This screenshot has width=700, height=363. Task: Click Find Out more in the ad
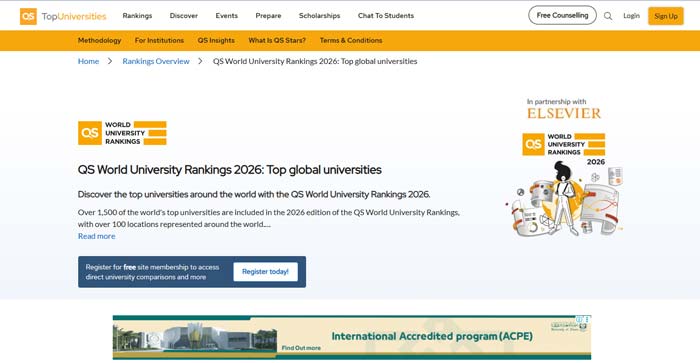tap(301, 348)
